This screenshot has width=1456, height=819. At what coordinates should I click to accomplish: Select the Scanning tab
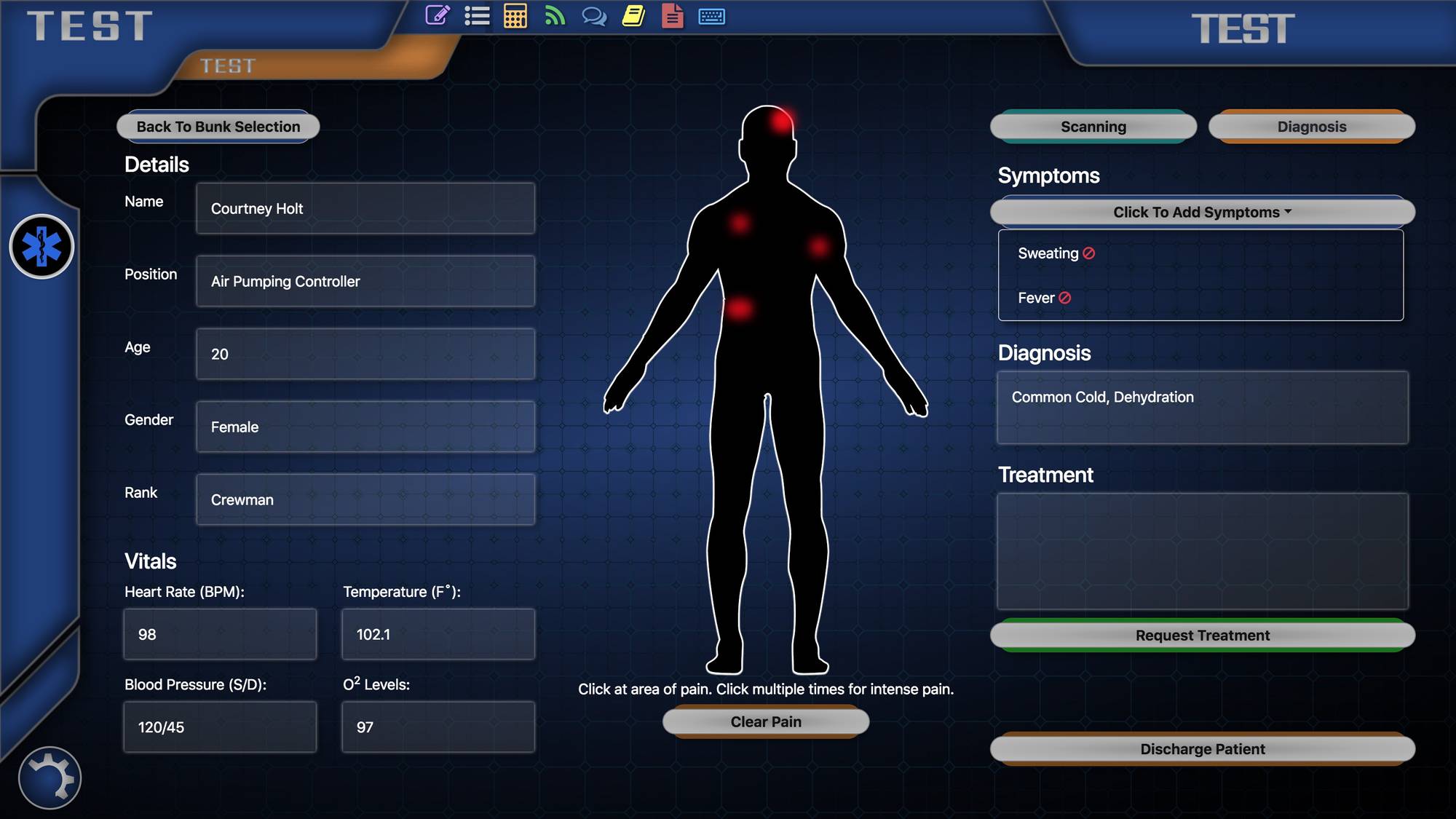tap(1092, 126)
